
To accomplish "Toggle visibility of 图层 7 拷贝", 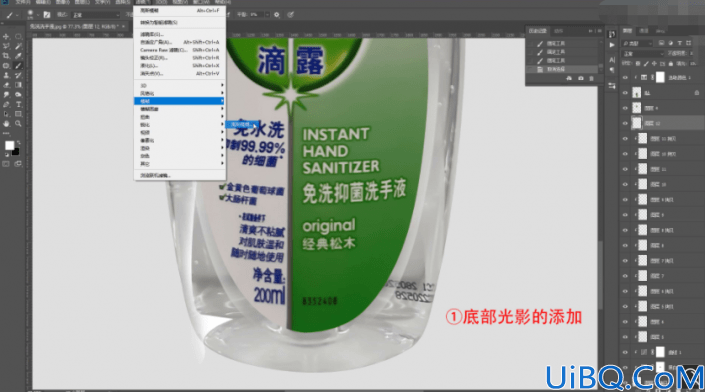I will click(625, 261).
